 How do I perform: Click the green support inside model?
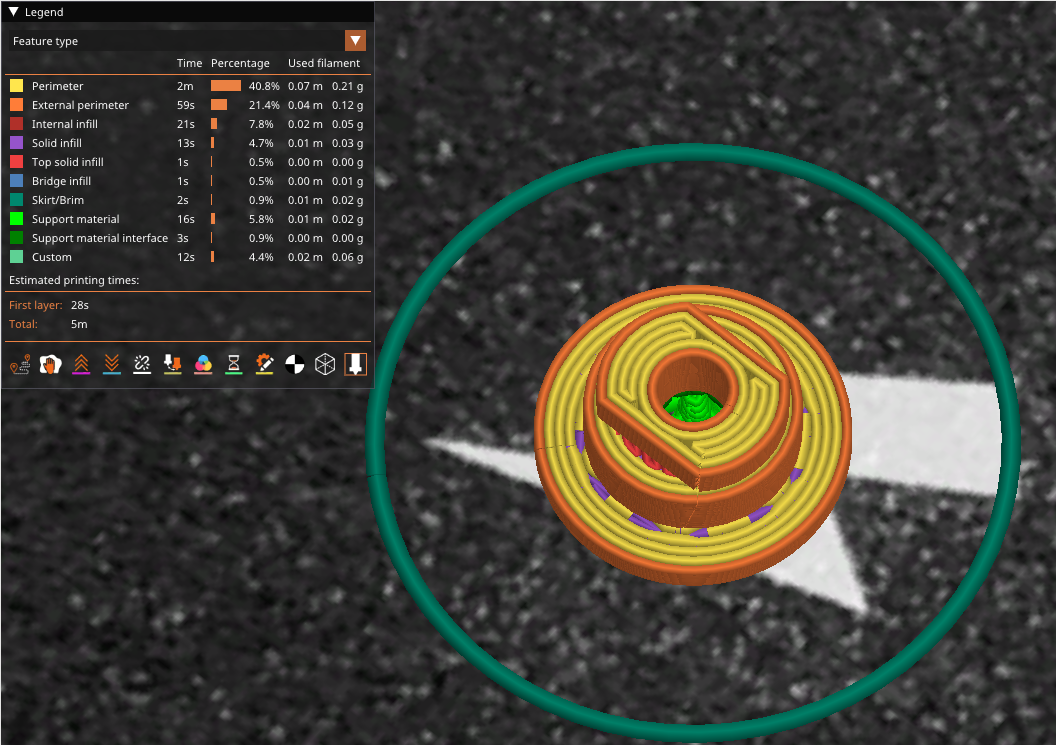click(694, 407)
